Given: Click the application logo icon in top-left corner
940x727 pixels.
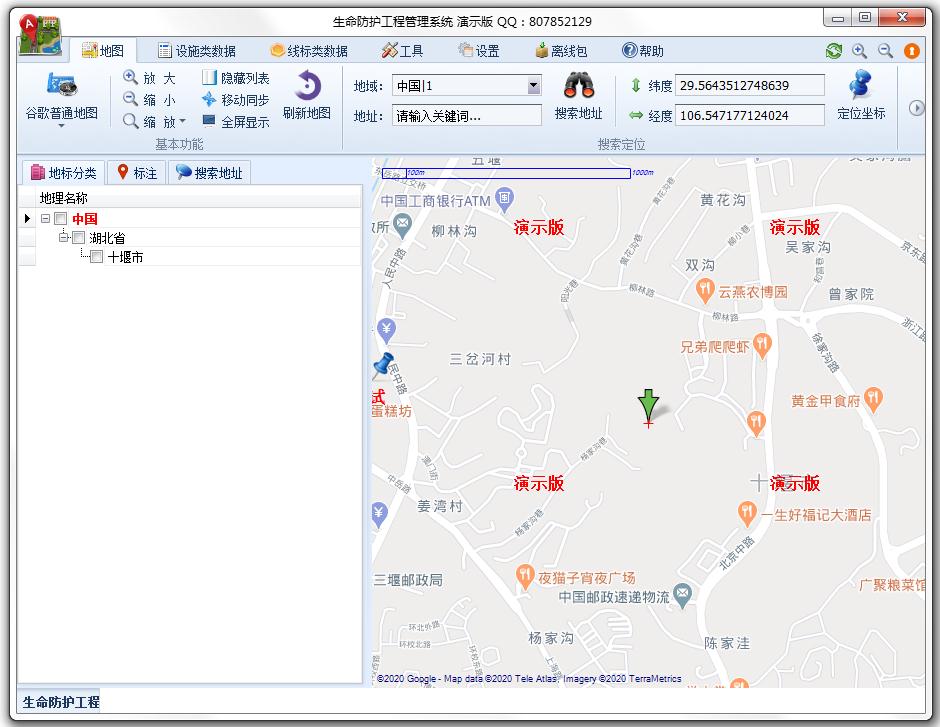Looking at the screenshot, I should click(40, 35).
